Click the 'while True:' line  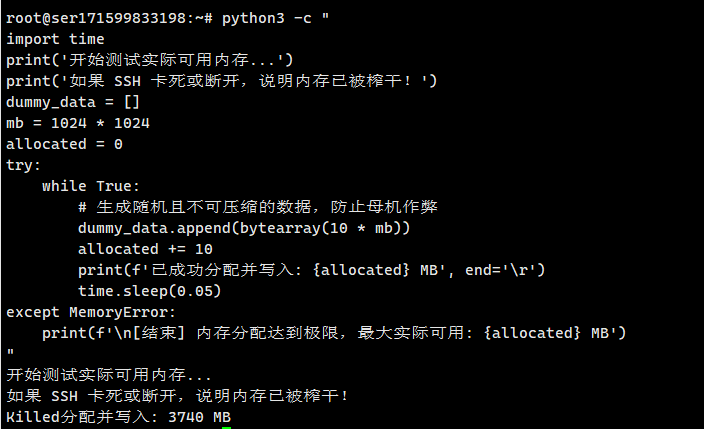click(91, 186)
